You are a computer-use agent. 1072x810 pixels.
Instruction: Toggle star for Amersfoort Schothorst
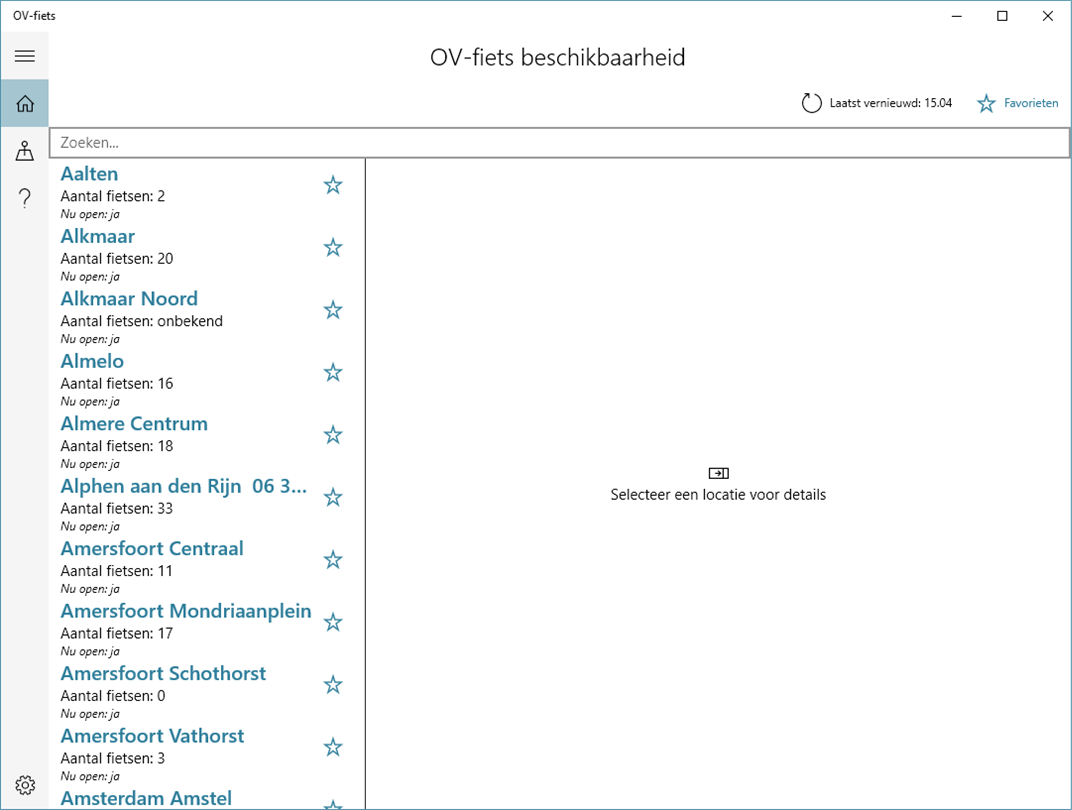[333, 685]
